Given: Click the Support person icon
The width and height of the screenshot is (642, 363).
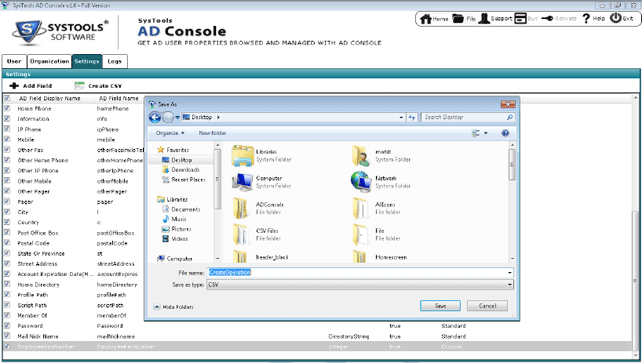Looking at the screenshot, I should point(484,19).
